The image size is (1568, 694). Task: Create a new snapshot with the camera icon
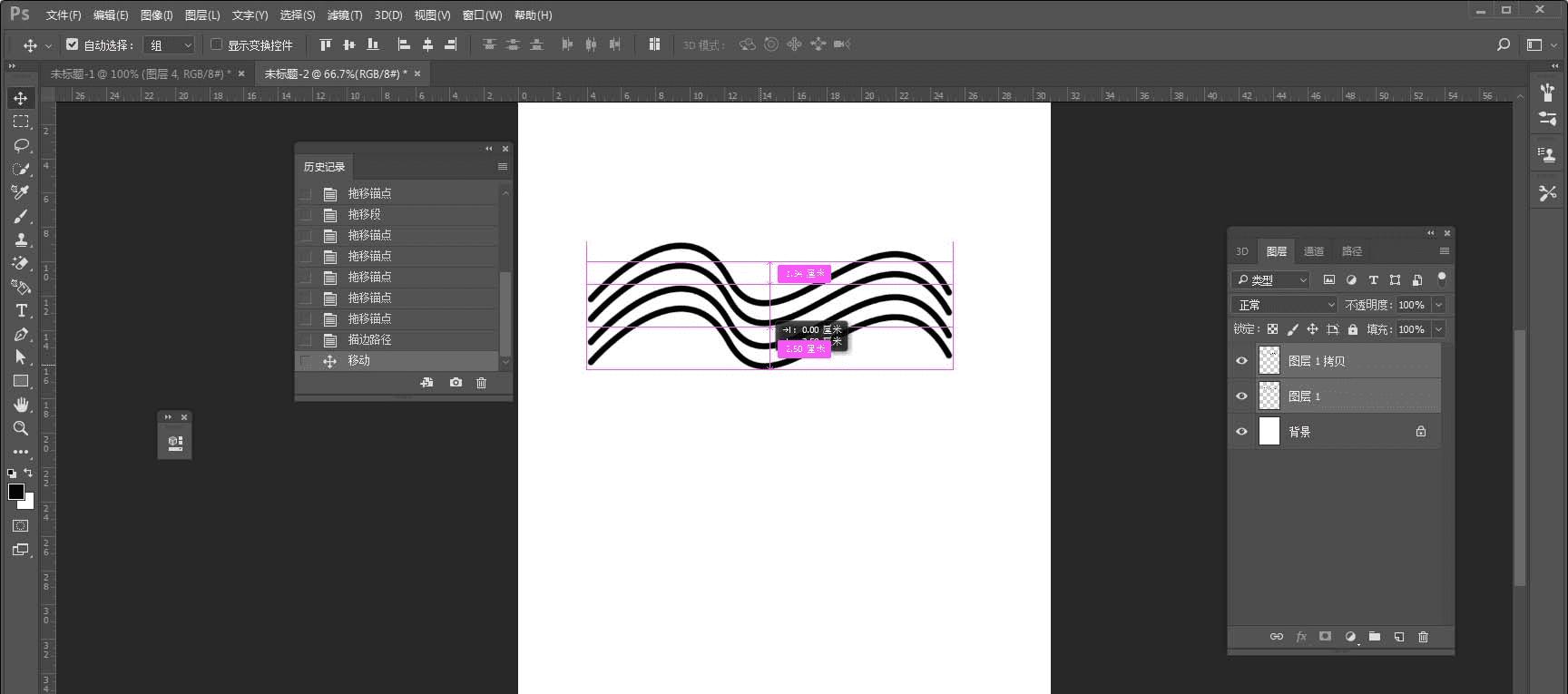tap(456, 383)
